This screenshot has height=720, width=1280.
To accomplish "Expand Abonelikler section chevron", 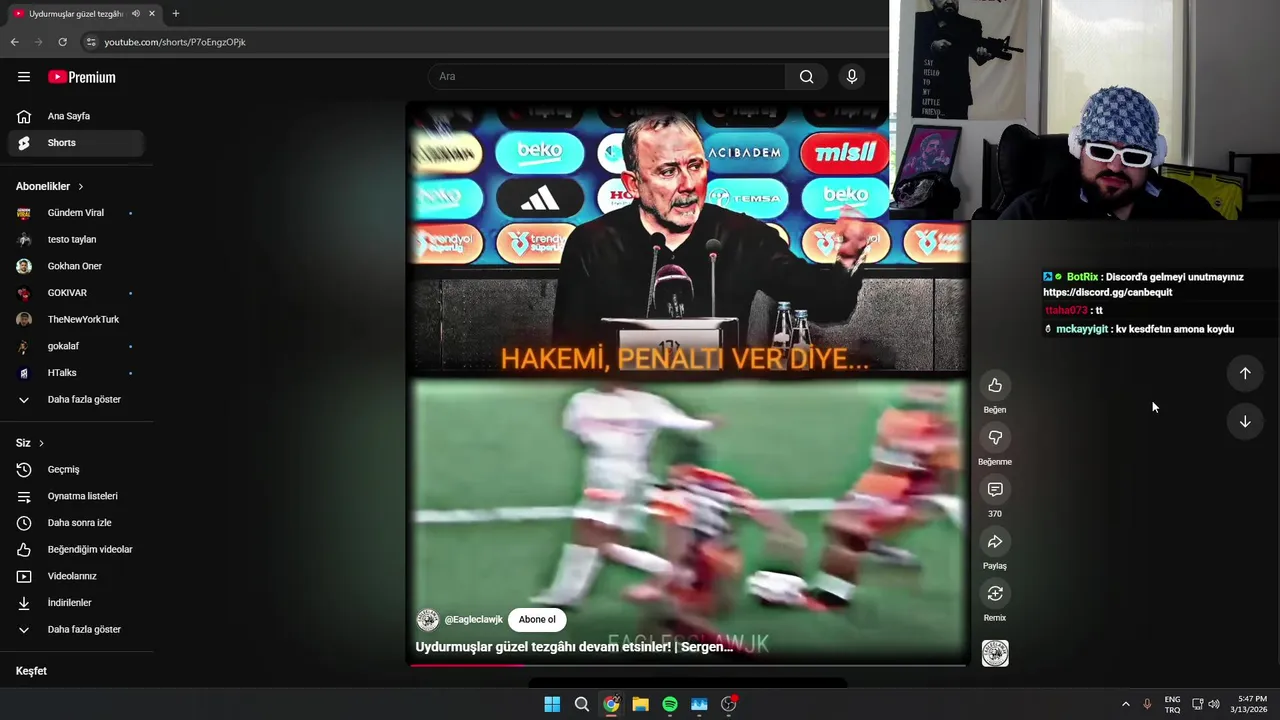I will point(81,186).
